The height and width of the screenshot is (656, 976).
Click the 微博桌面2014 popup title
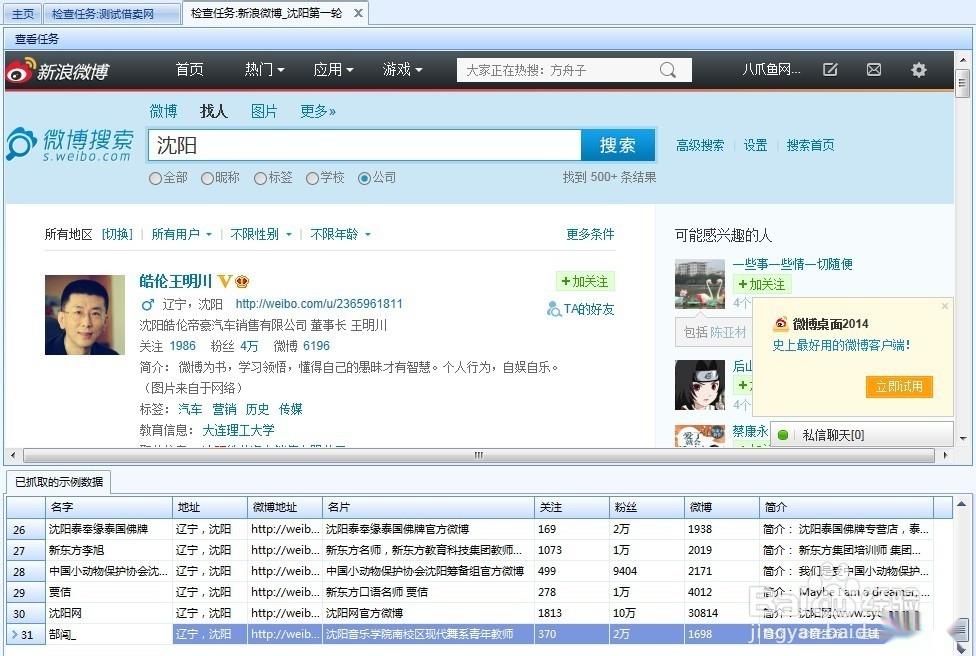830,324
